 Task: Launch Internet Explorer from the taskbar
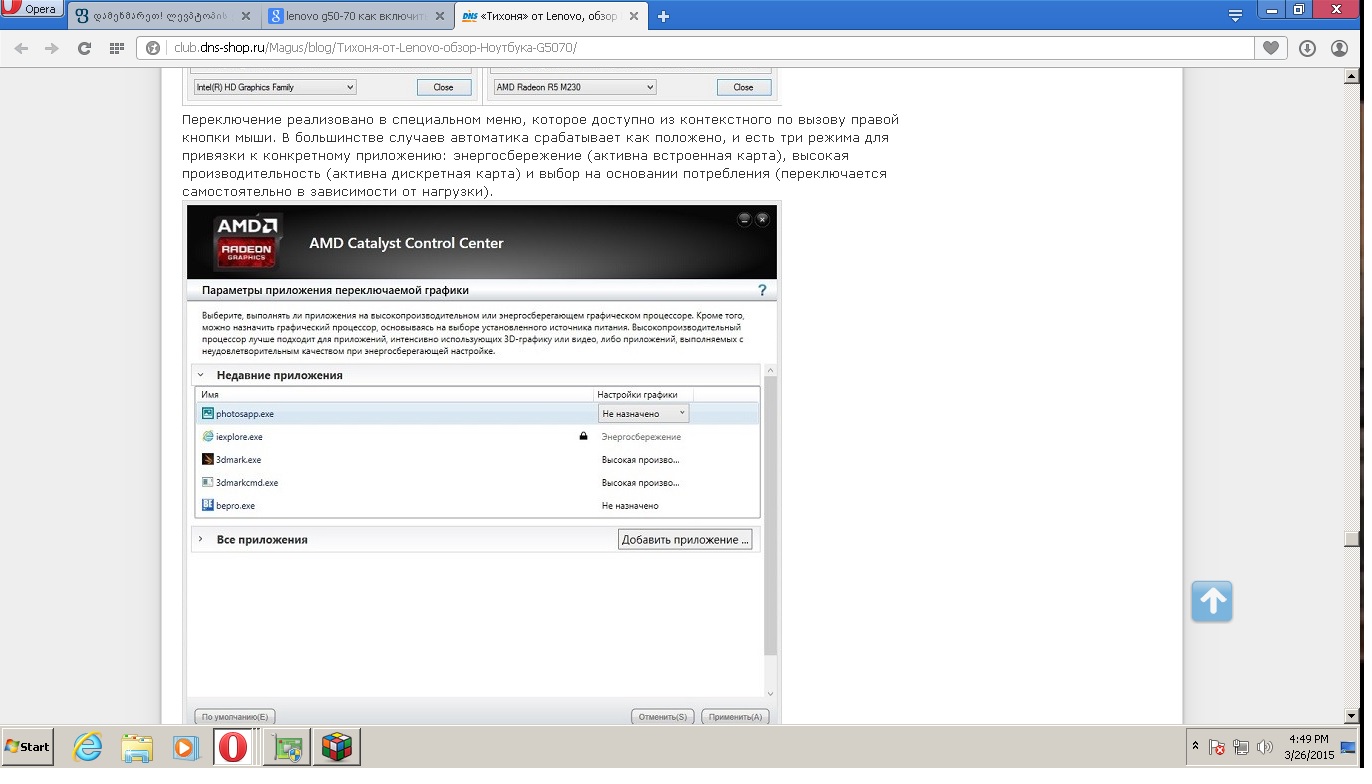coord(88,747)
